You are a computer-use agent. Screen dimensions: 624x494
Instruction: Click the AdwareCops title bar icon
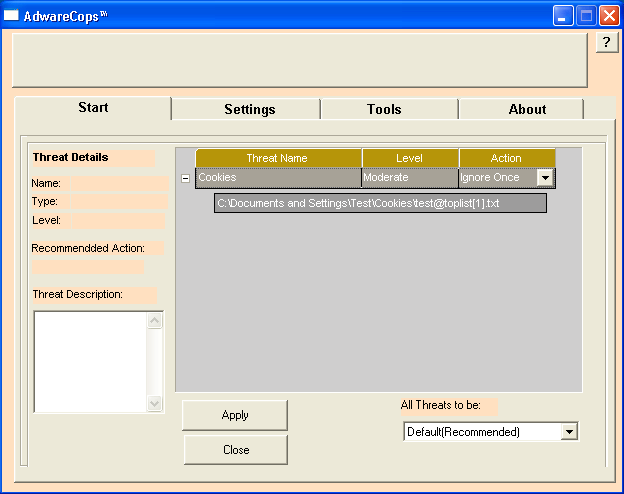point(11,16)
